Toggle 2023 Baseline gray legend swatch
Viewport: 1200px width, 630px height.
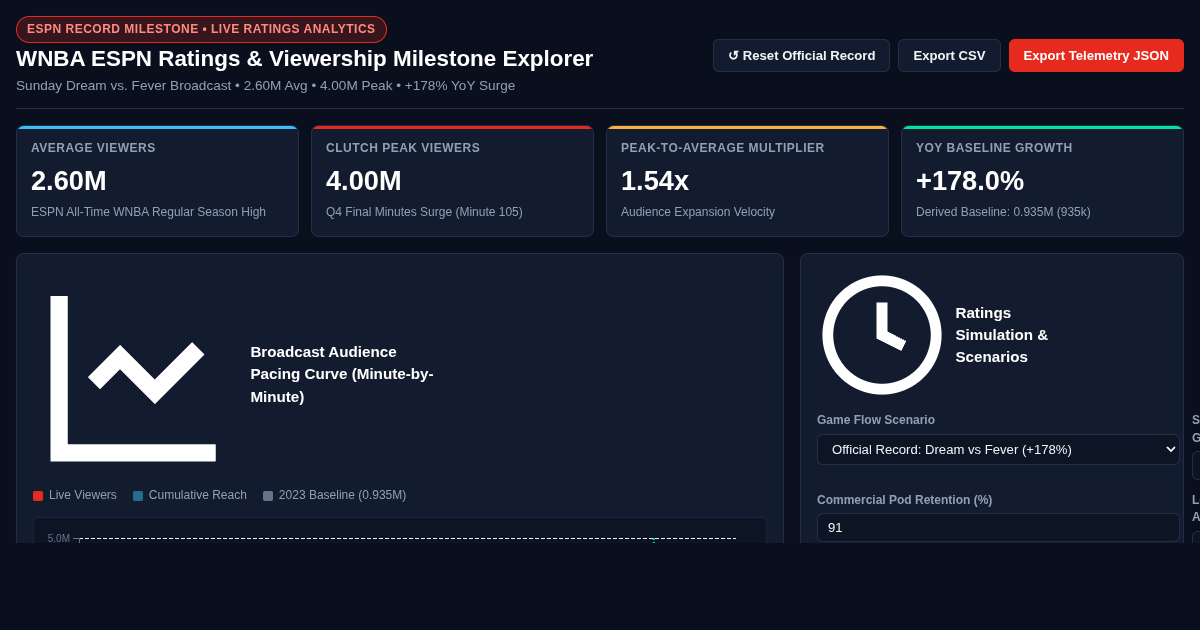point(268,496)
